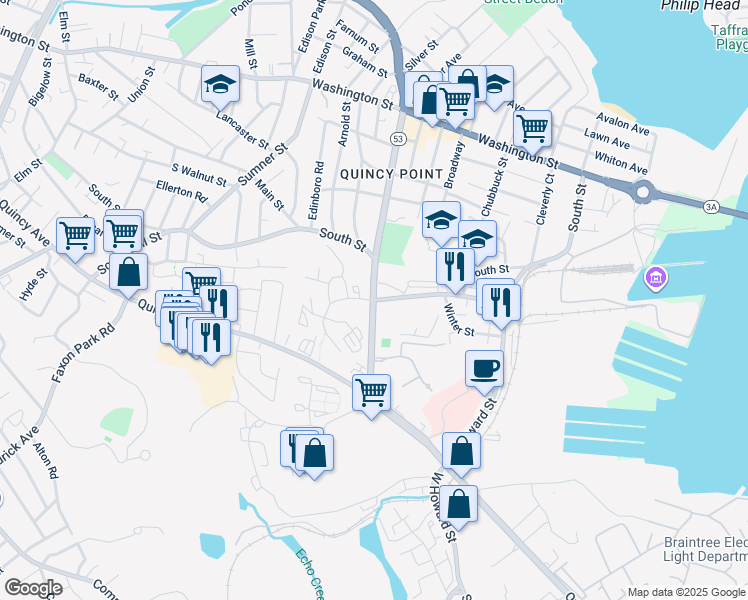
Task: Open the school marker directly below Quincy Point label
Action: tap(441, 220)
